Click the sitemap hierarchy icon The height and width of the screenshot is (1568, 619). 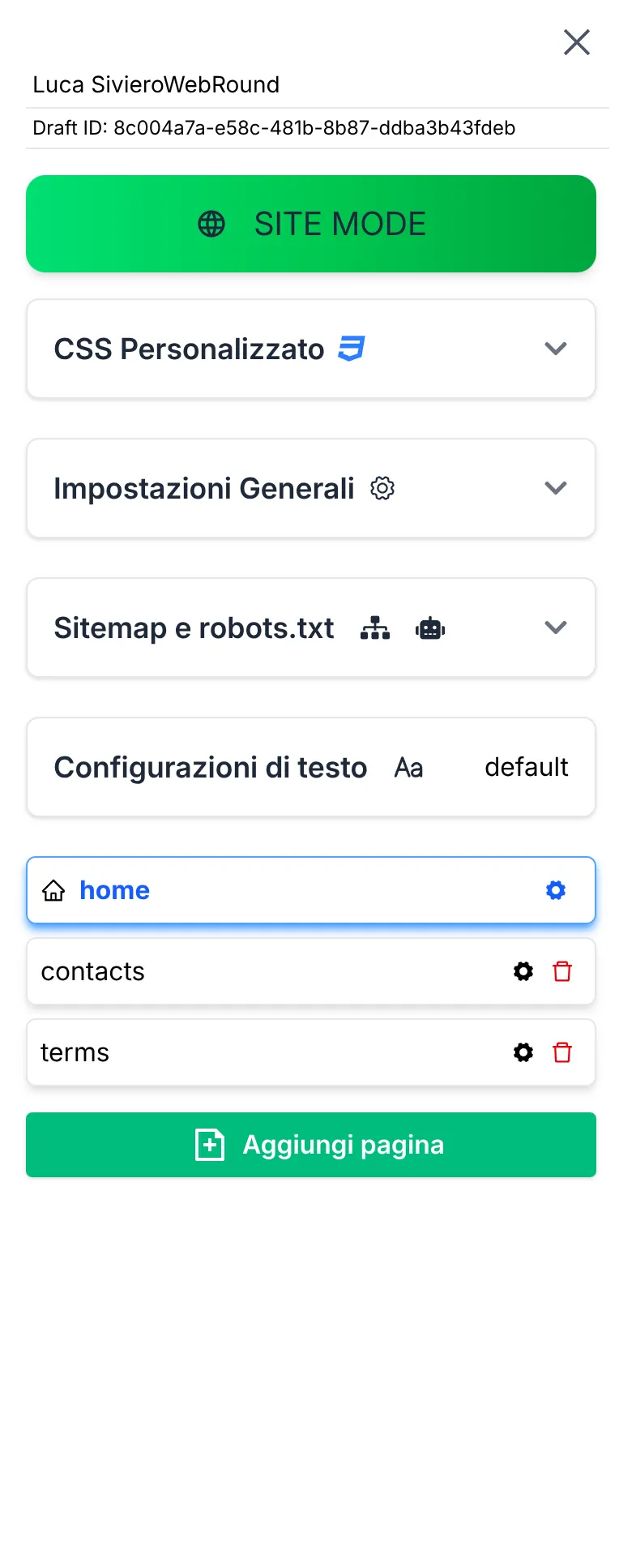coord(375,628)
